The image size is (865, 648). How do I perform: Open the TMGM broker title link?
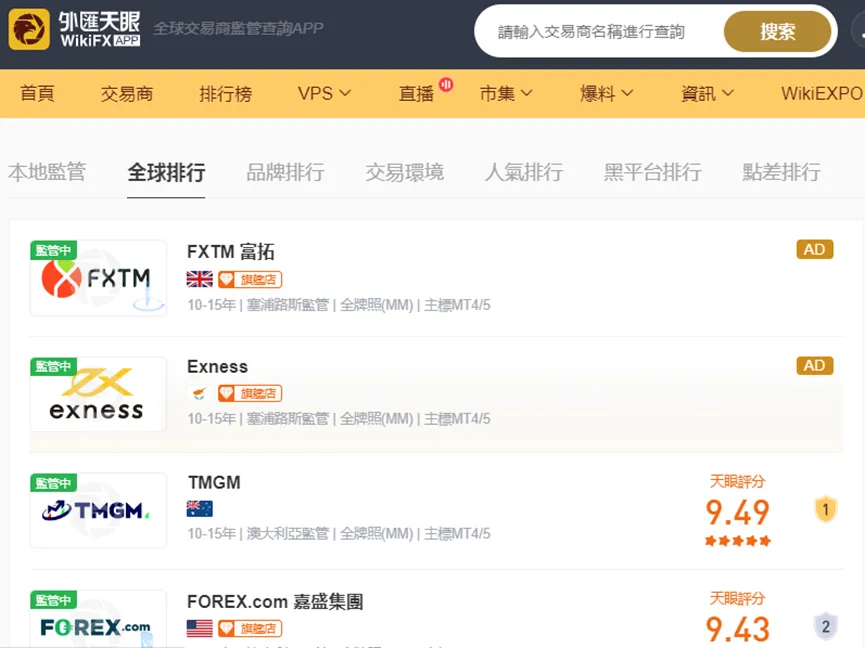point(214,483)
